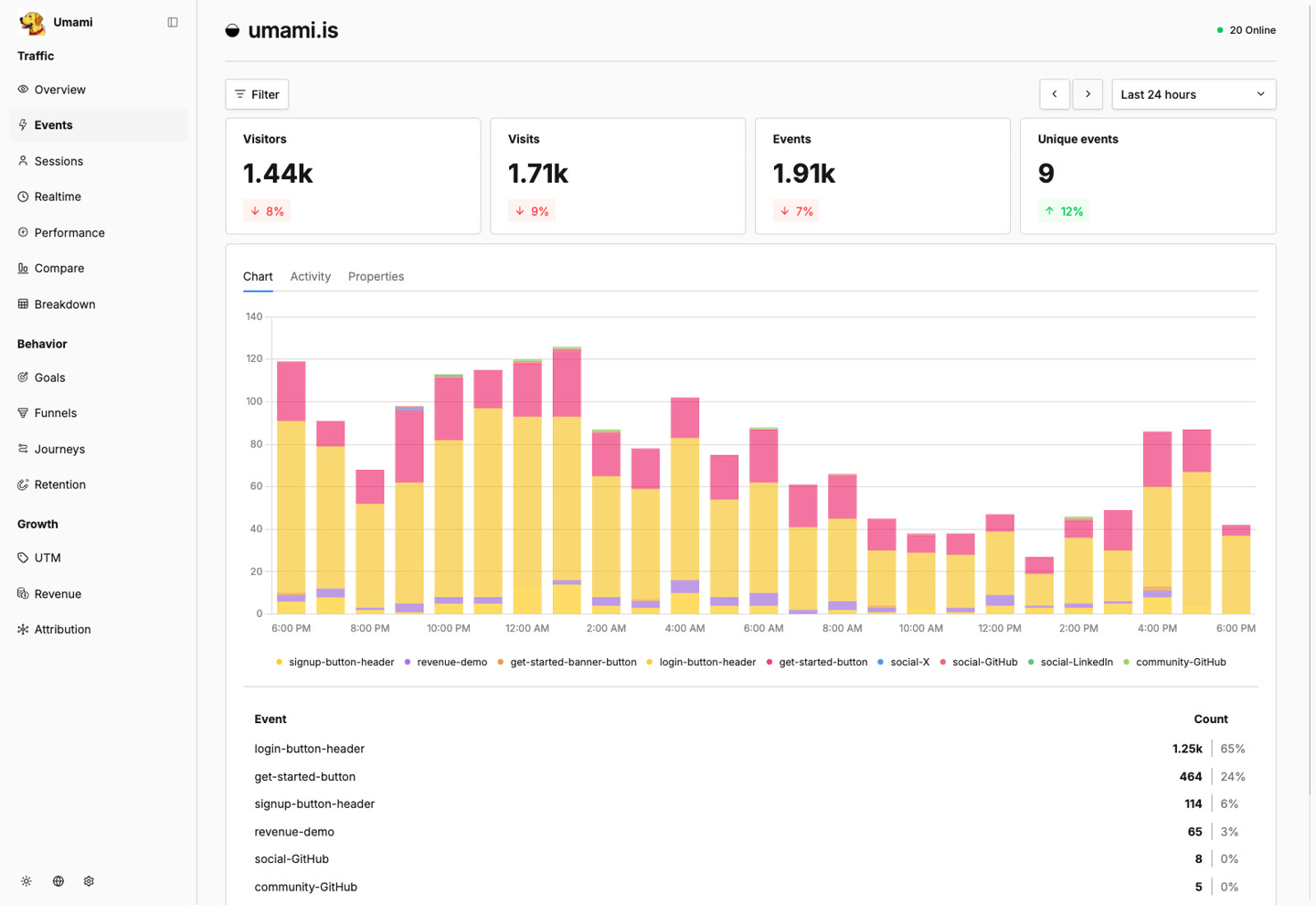Click the path icon beside Journeys

pos(23,448)
